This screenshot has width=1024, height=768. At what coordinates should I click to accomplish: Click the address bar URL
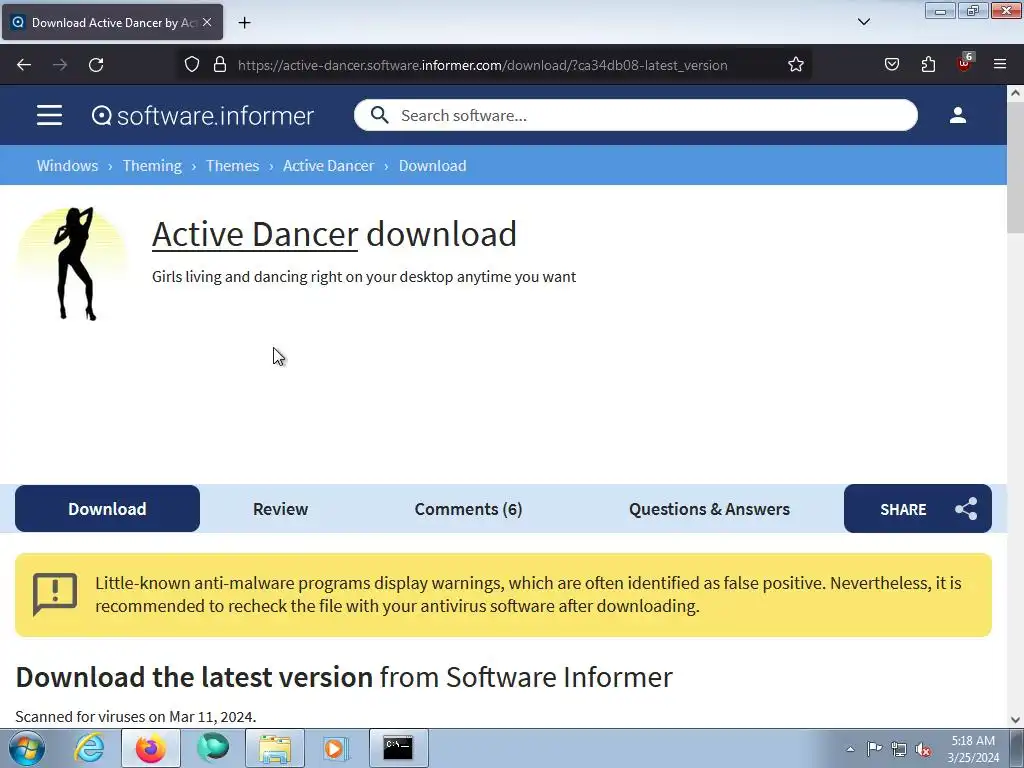click(483, 65)
